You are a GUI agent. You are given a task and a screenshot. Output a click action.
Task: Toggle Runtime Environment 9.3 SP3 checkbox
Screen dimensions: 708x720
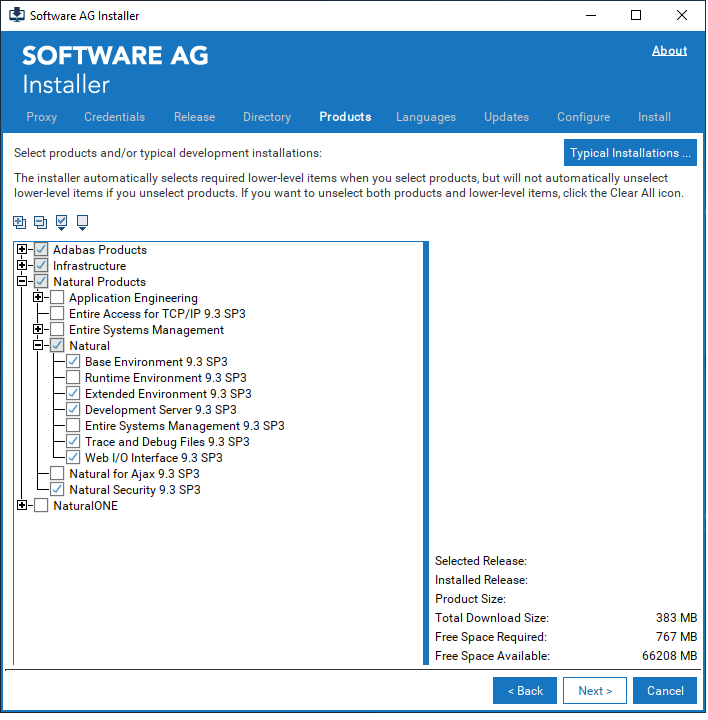73,378
